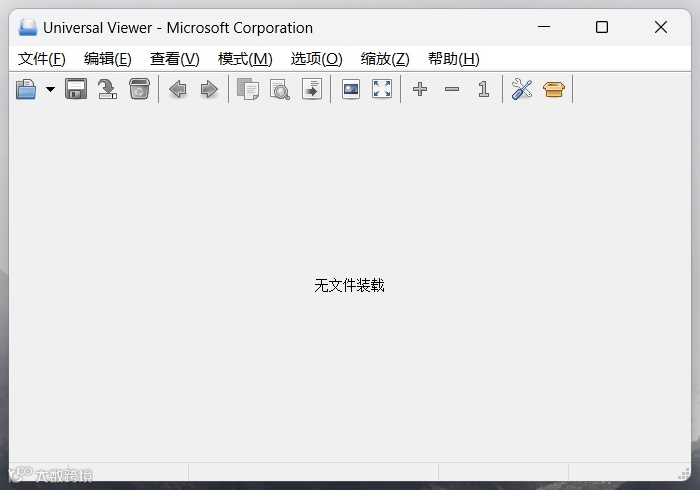Click the resize grip in status bar corner
Image resolution: width=700 pixels, height=490 pixels.
point(683,474)
